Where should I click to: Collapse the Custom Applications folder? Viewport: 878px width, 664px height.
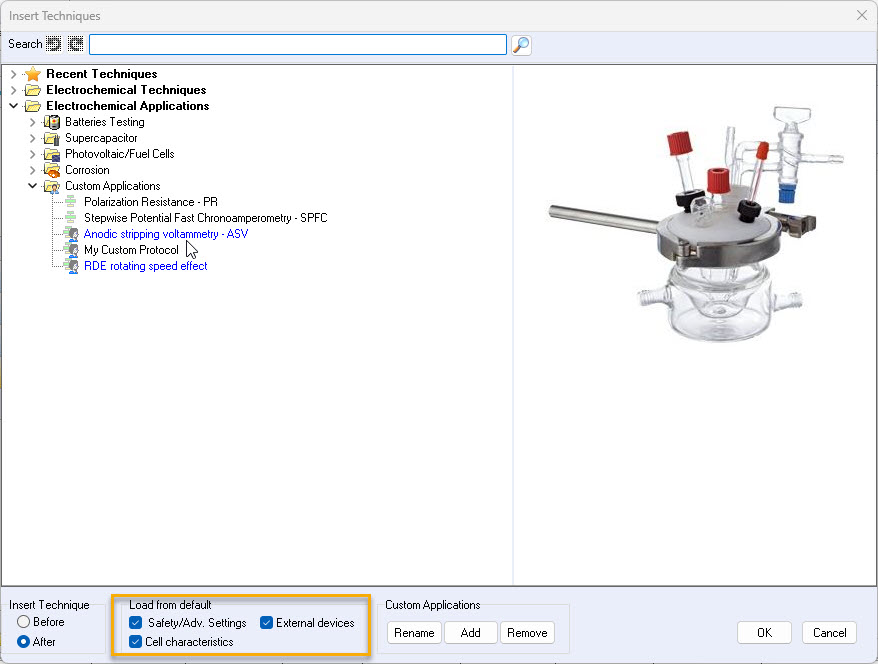click(x=32, y=186)
